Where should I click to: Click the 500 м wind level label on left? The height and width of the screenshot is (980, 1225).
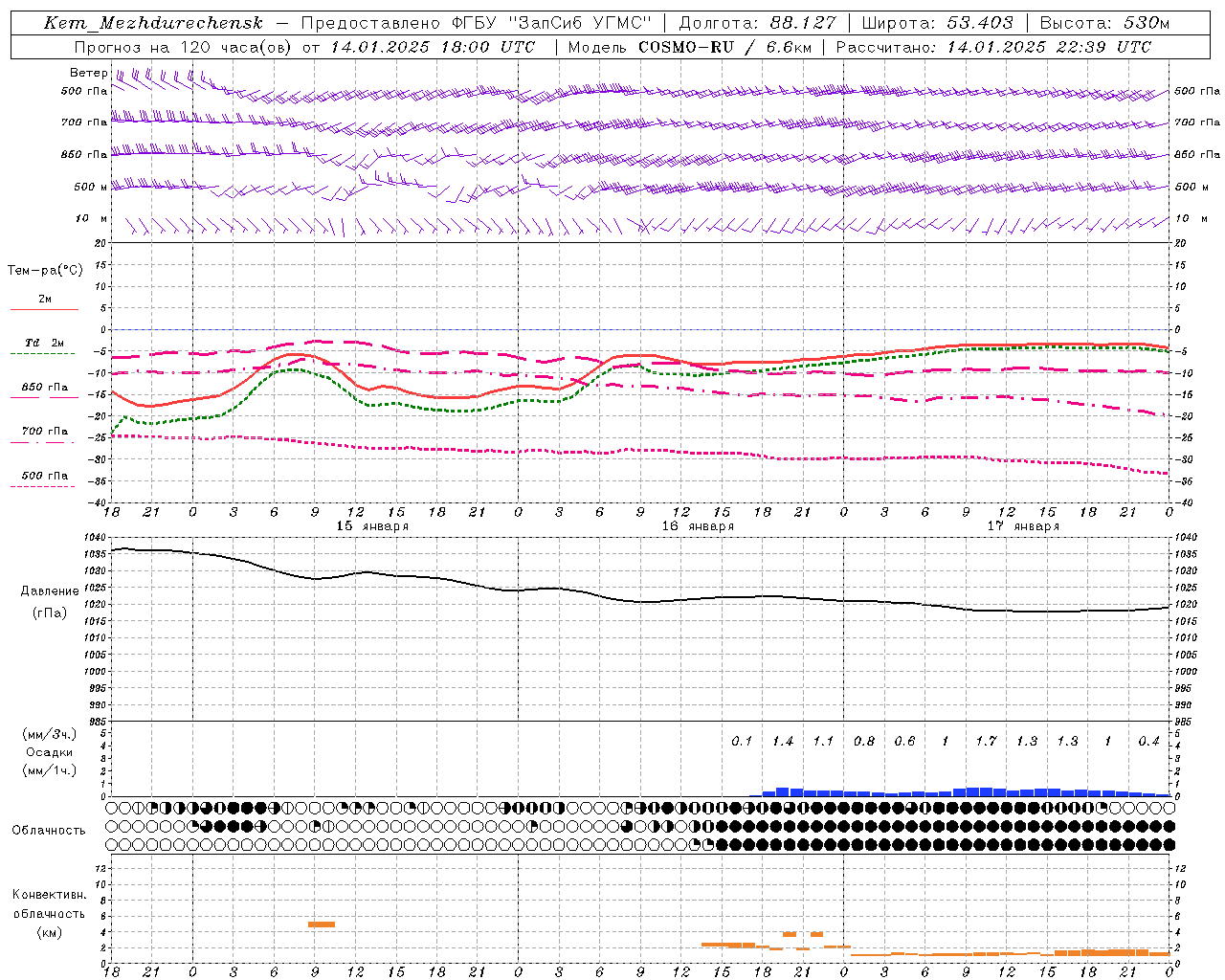[91, 187]
